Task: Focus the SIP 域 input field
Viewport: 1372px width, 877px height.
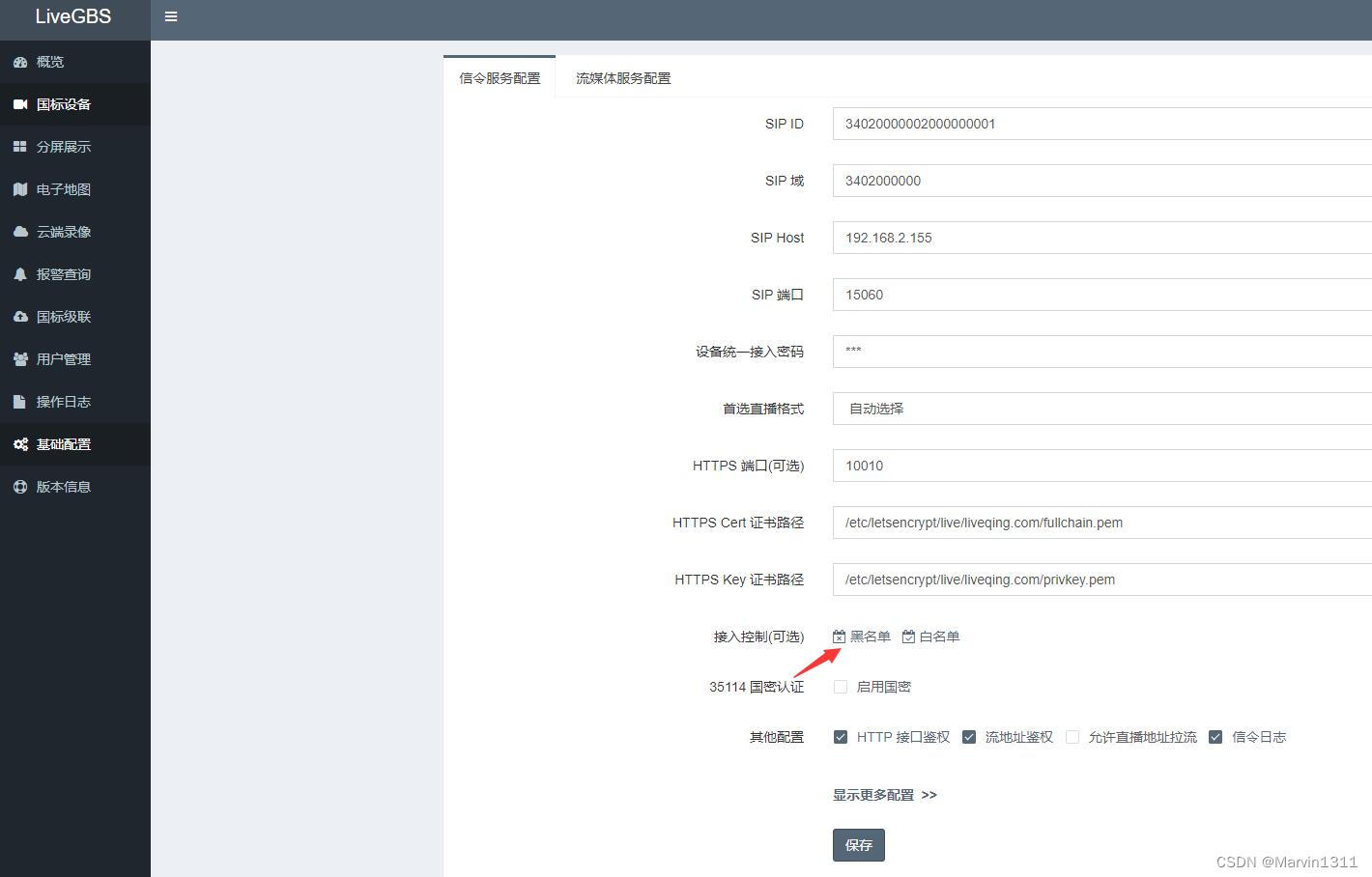Action: 1102,181
